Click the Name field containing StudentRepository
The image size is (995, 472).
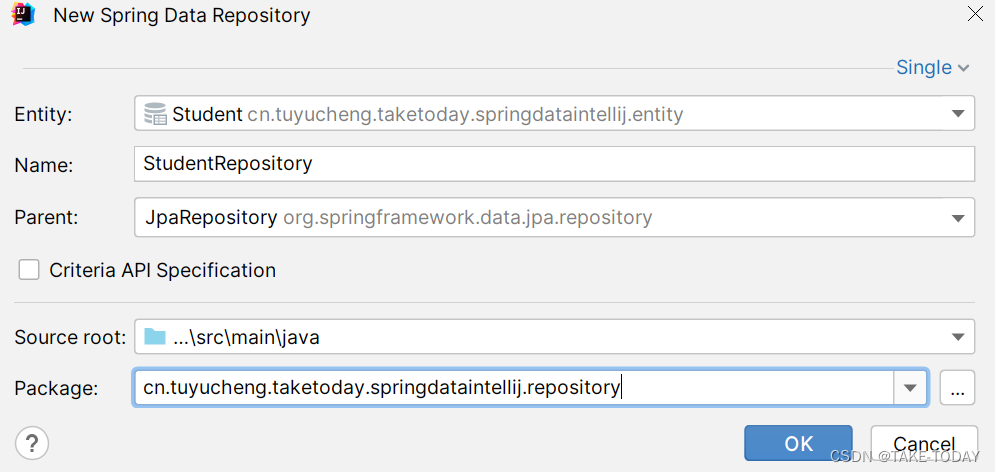[553, 163]
